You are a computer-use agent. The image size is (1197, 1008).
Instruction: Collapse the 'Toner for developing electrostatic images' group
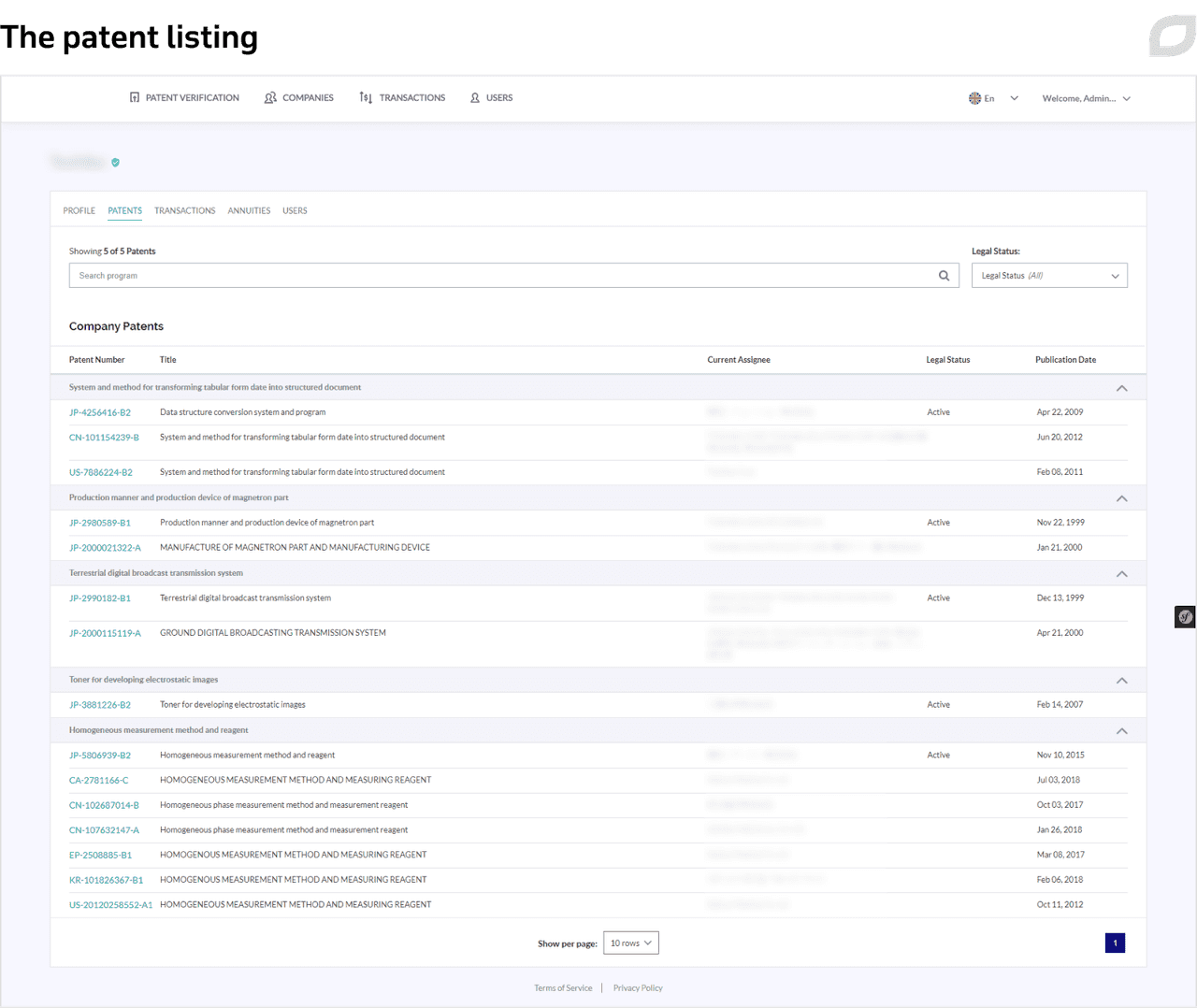pos(1121,680)
